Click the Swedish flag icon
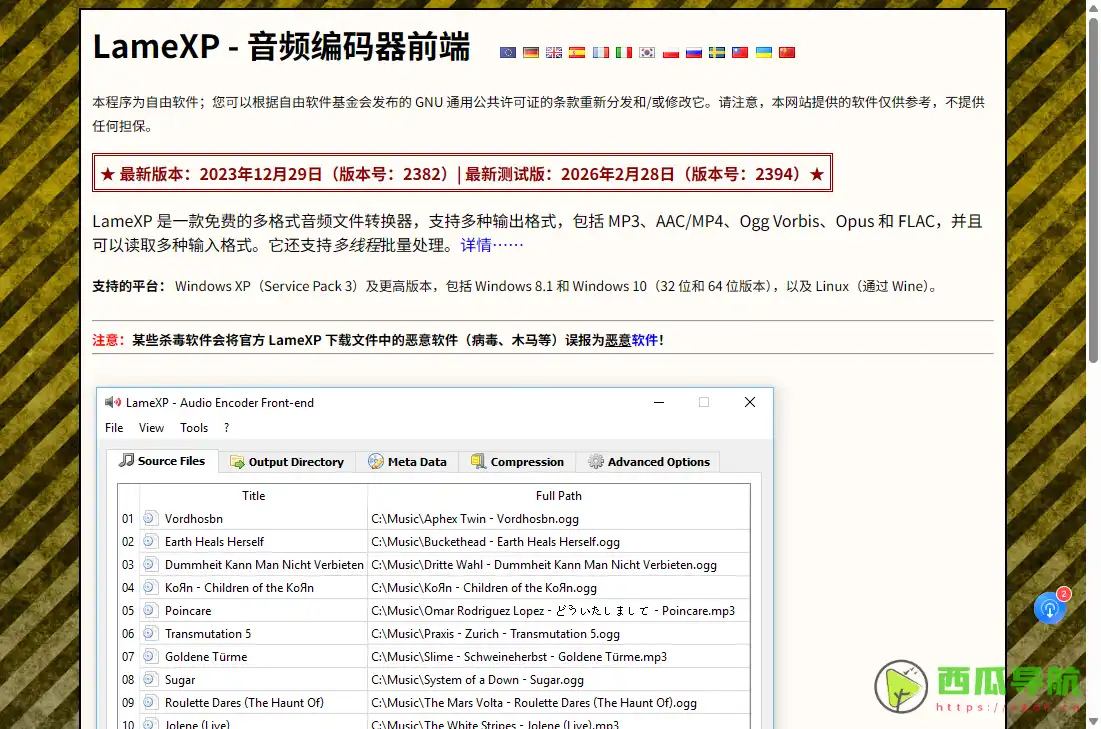 pyautogui.click(x=717, y=53)
